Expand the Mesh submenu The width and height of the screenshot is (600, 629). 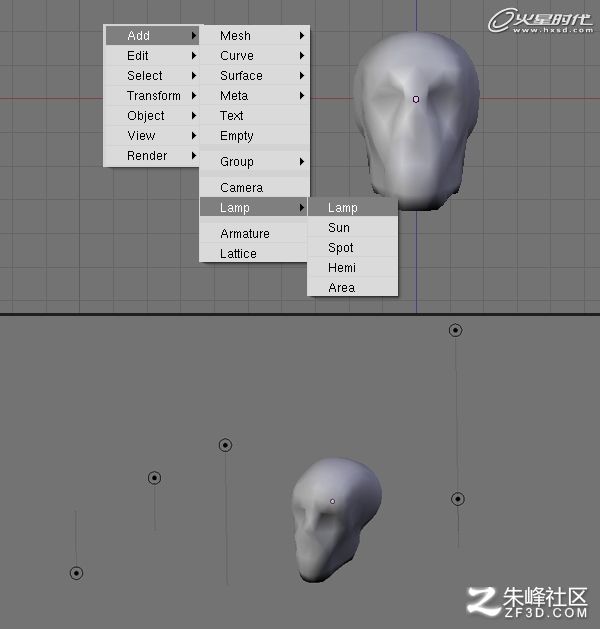[x=254, y=36]
